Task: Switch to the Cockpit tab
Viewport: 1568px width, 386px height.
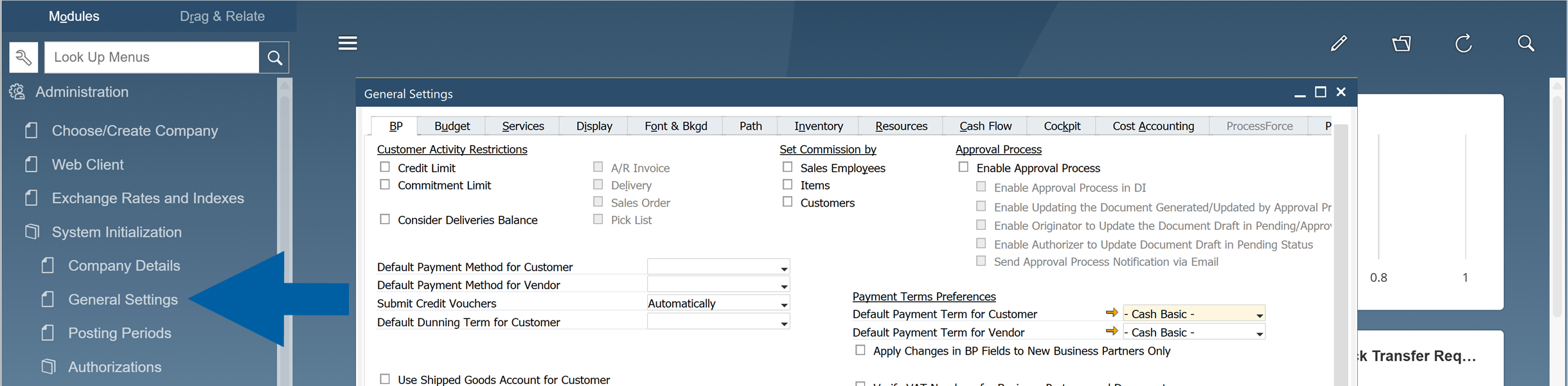Action: point(1062,126)
